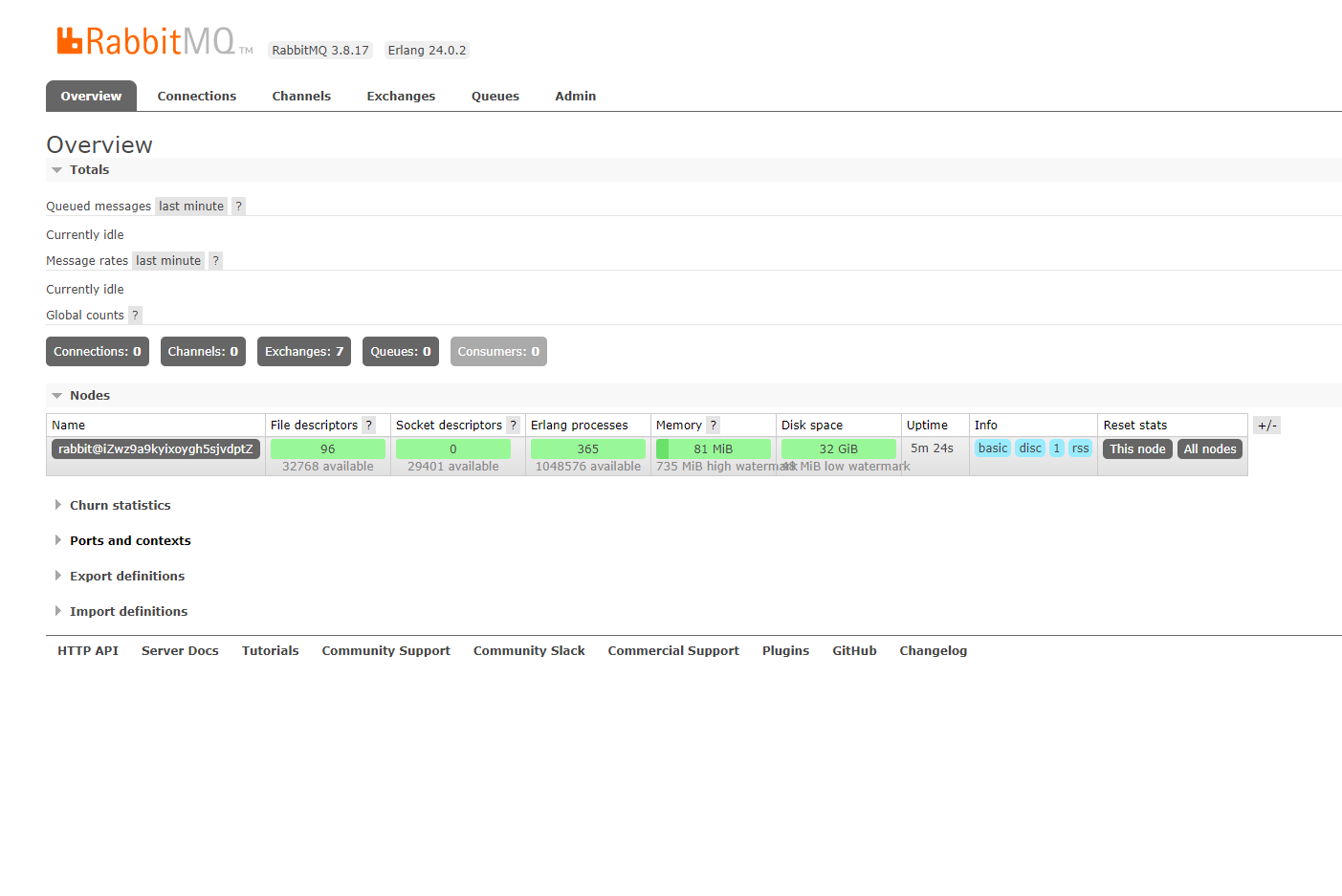Image resolution: width=1342 pixels, height=896 pixels.
Task: Click the Disk space 32 GiB bar
Action: point(839,449)
